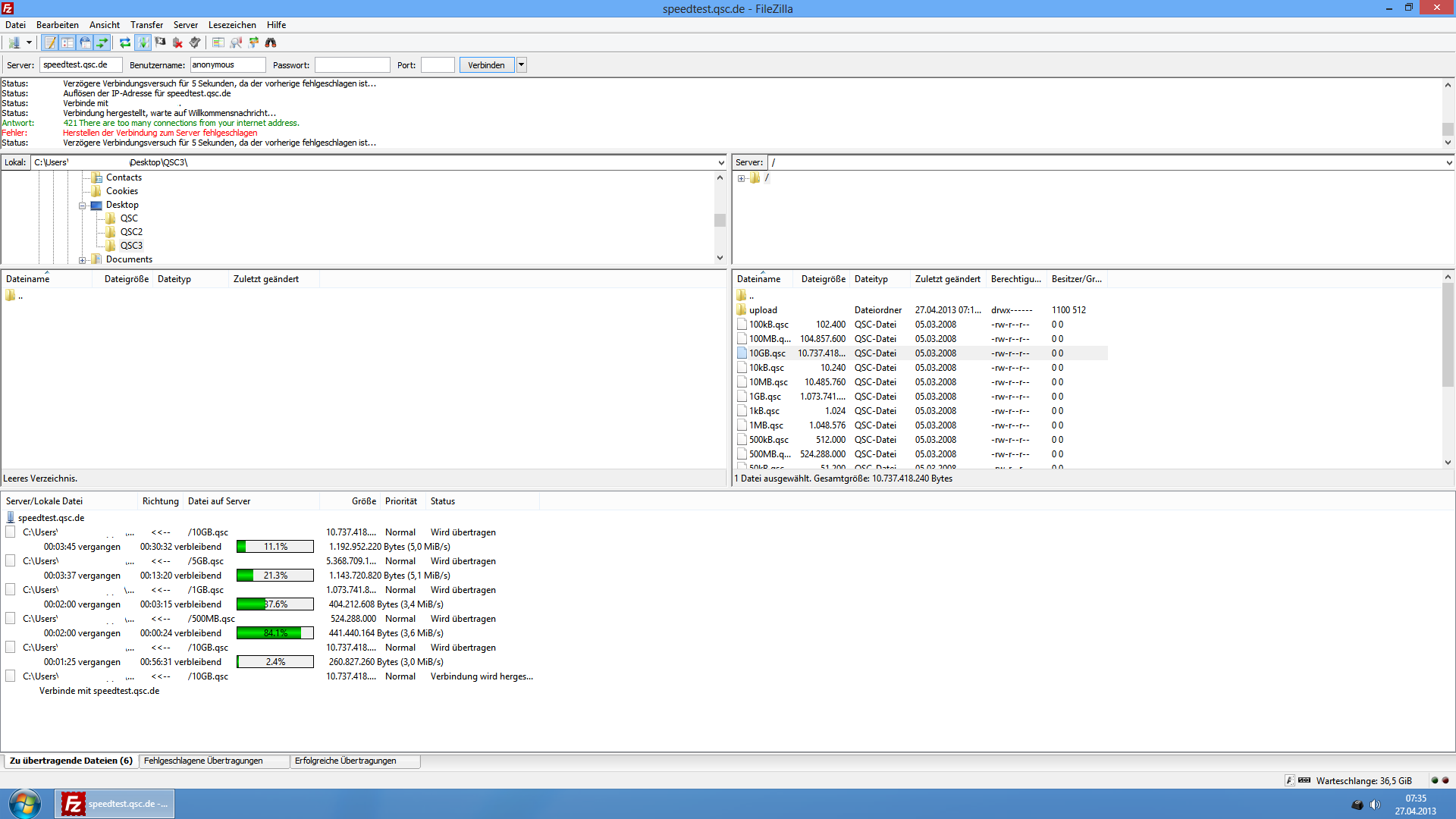Toggle the checkbox of the 5GB.qsc transfer
Viewport: 1456px width, 819px height.
coord(11,561)
